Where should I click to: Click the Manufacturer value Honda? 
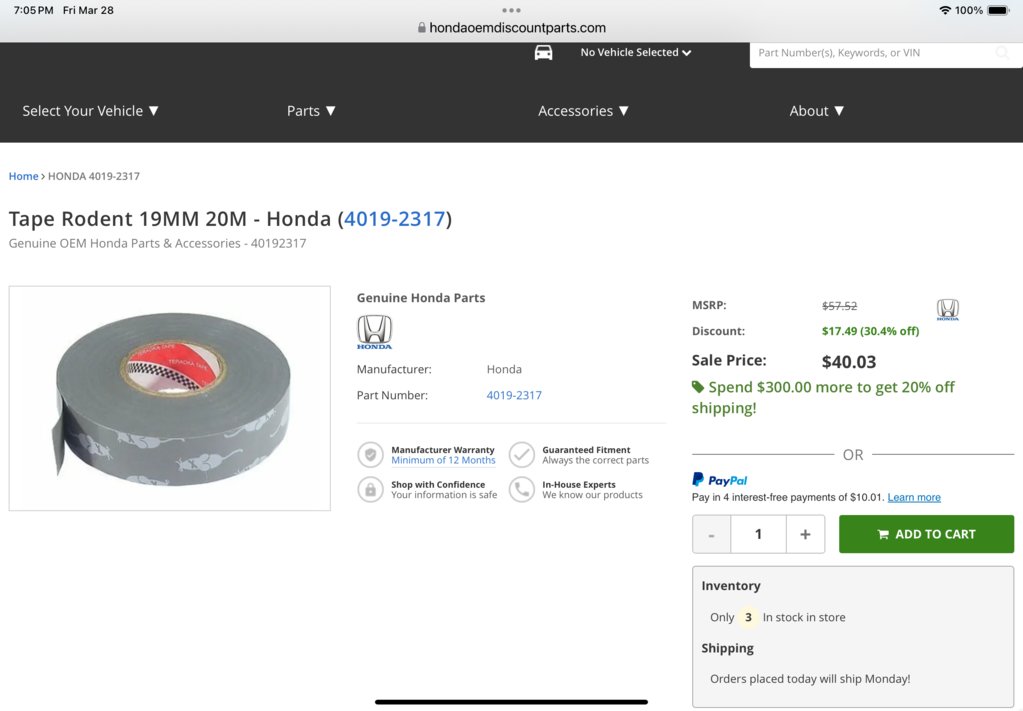click(x=504, y=369)
